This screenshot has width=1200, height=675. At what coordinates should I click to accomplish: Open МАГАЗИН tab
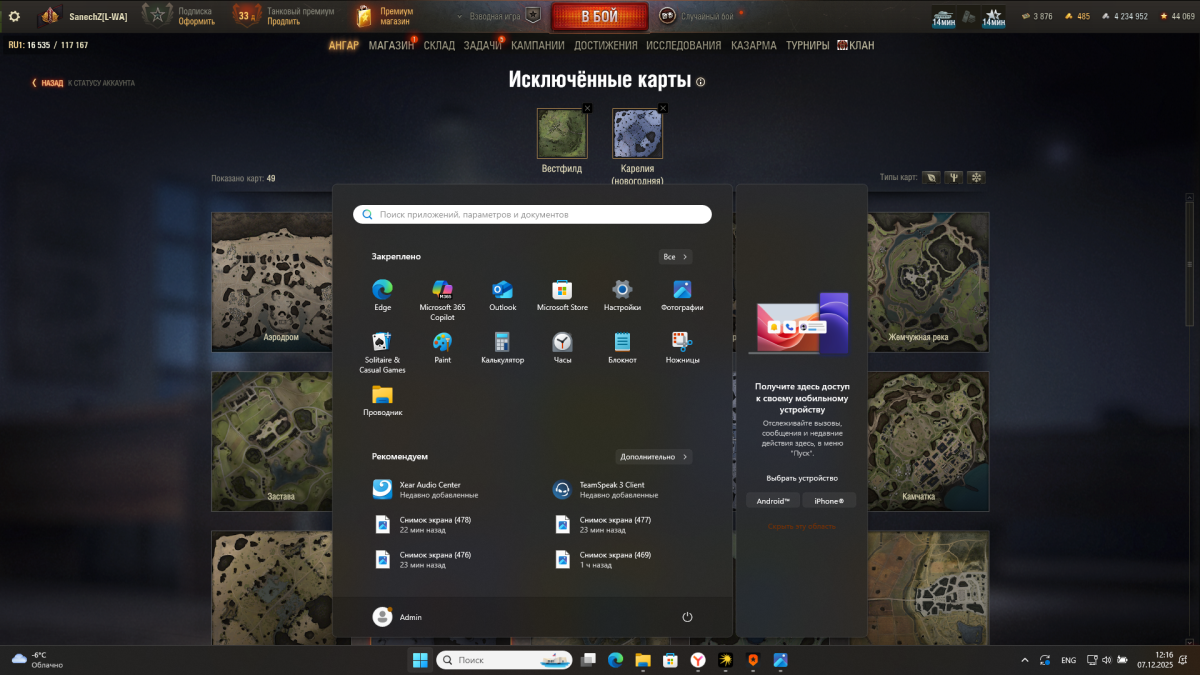point(391,45)
